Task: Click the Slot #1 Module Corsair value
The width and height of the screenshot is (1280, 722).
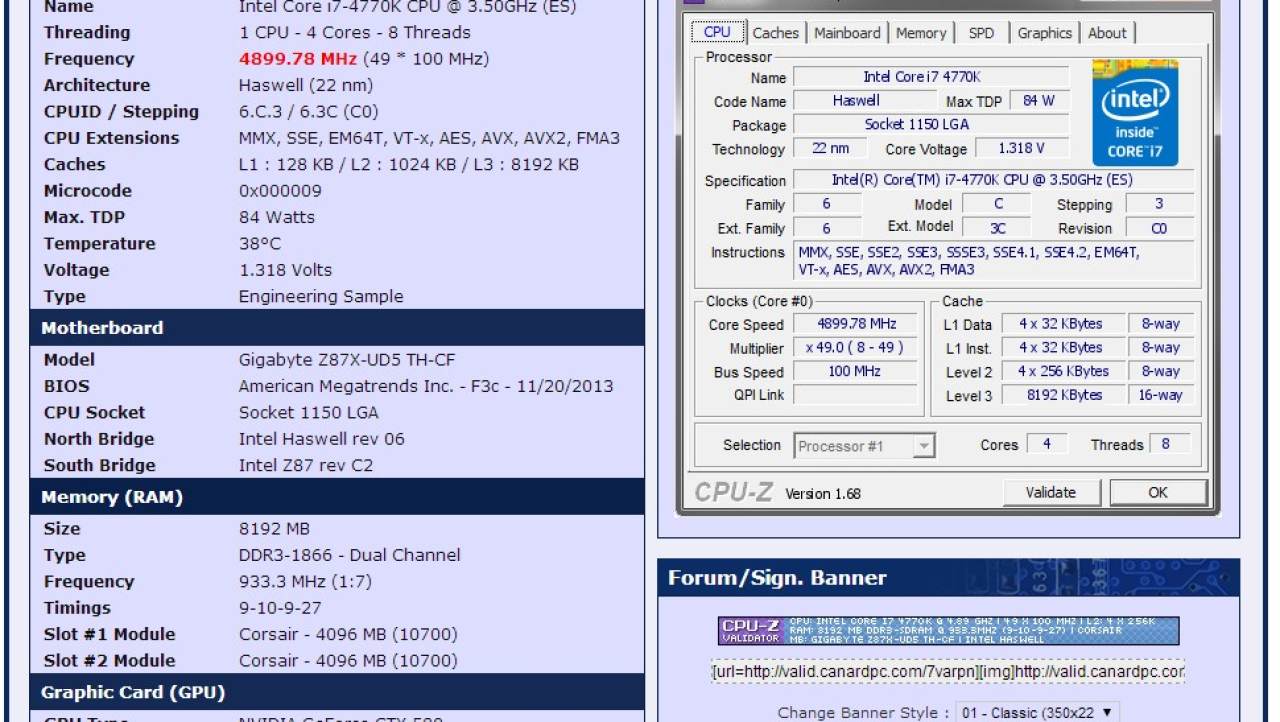Action: click(348, 634)
